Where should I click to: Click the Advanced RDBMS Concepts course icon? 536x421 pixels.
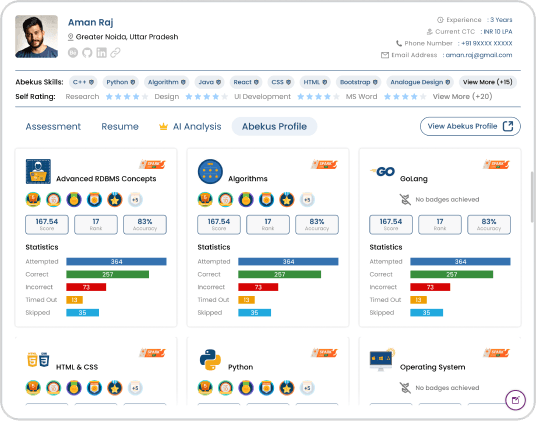tap(38, 172)
